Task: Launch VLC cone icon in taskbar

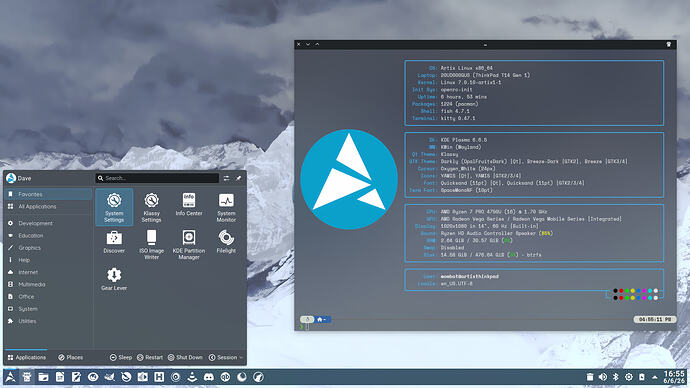Action: [x=192, y=377]
